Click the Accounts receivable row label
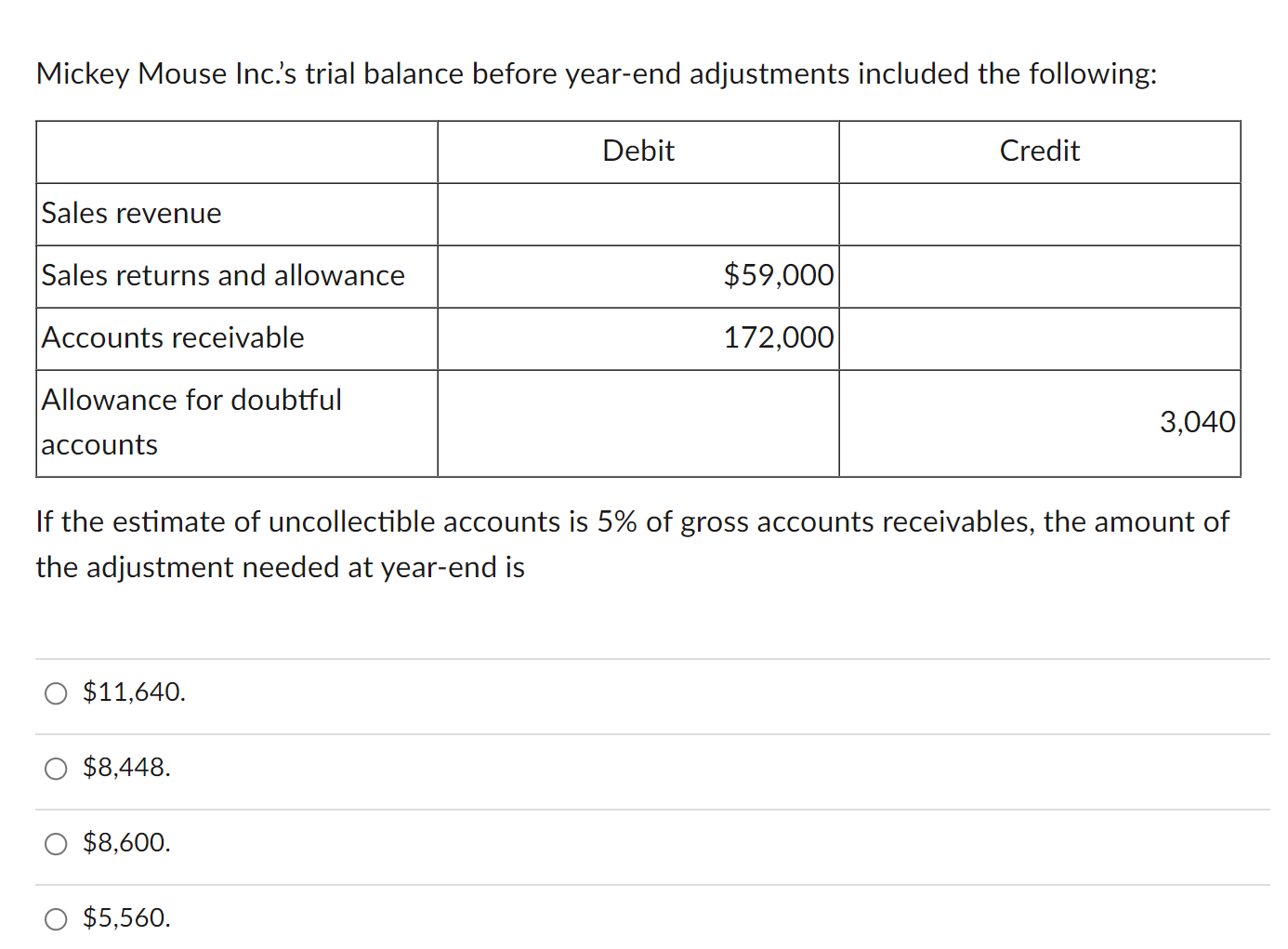This screenshot has height=949, width=1288. coord(172,337)
